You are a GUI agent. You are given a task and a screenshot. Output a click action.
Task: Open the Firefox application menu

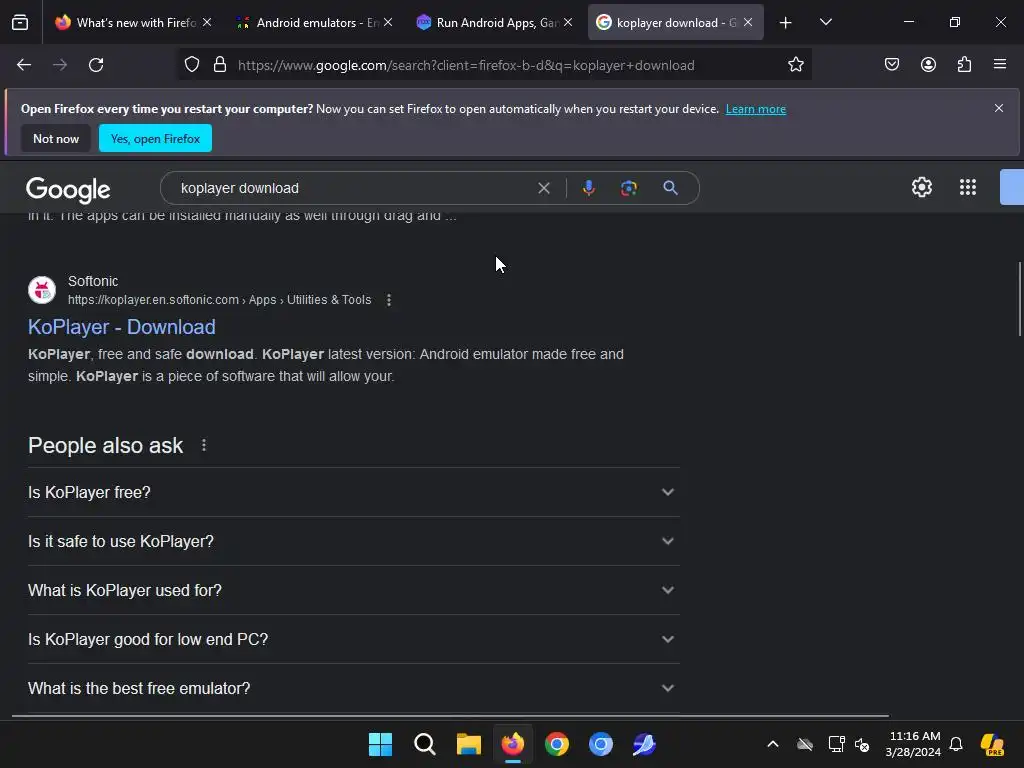(x=1000, y=65)
